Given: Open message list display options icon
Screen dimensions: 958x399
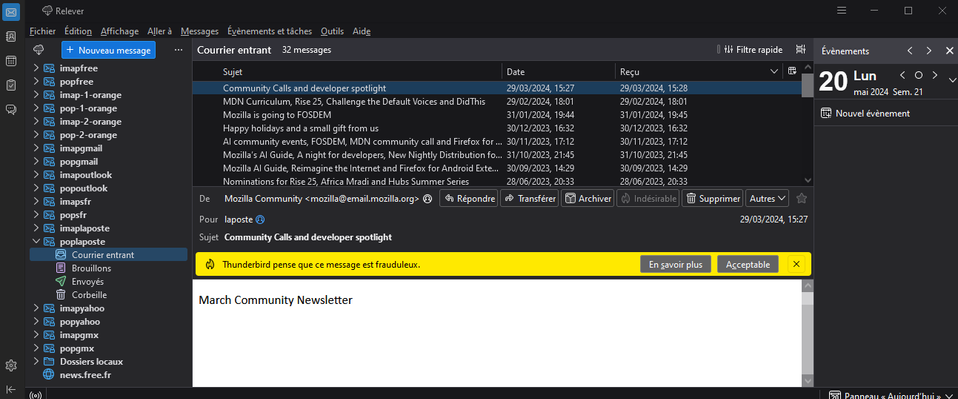Looking at the screenshot, I should 800,49.
